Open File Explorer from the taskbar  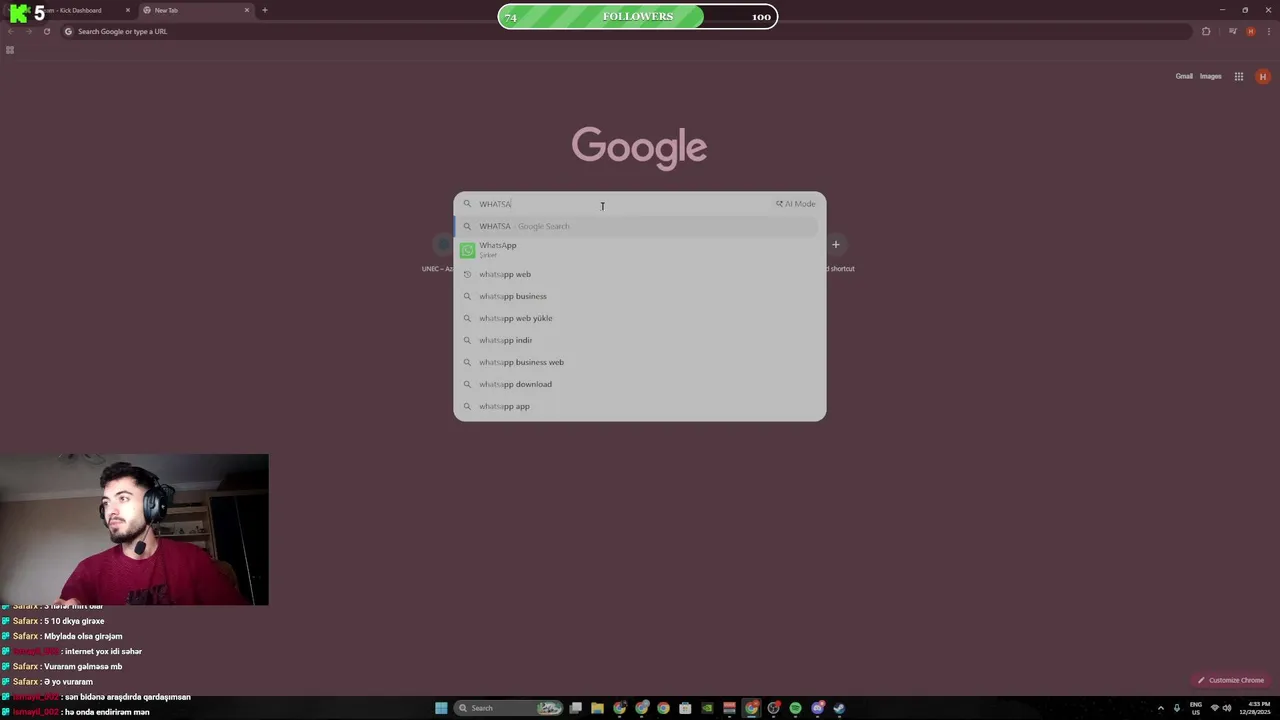pos(597,708)
